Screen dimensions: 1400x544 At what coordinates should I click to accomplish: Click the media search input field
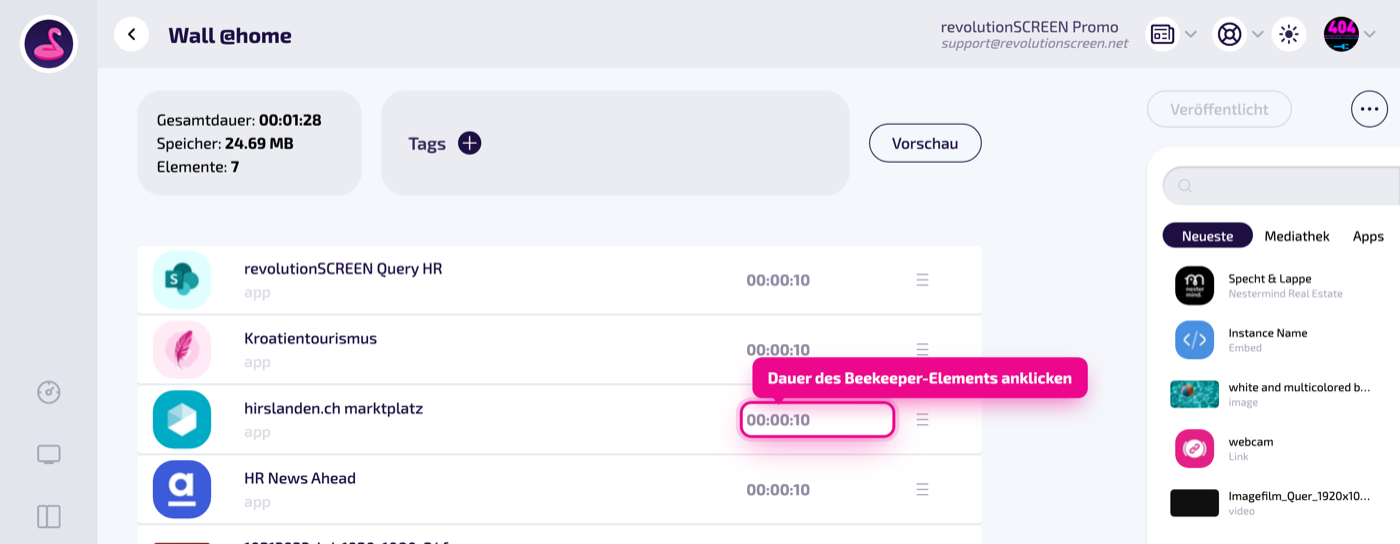coord(1281,186)
